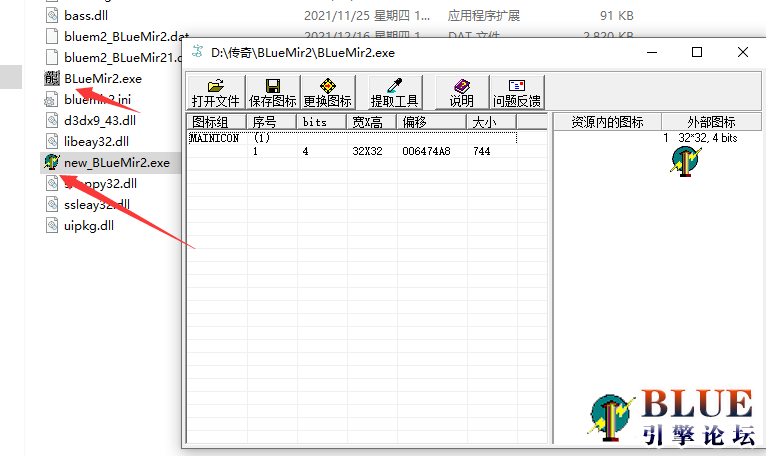Click the bluem2_BLueMir2.dat file icon

pyautogui.click(x=52, y=36)
